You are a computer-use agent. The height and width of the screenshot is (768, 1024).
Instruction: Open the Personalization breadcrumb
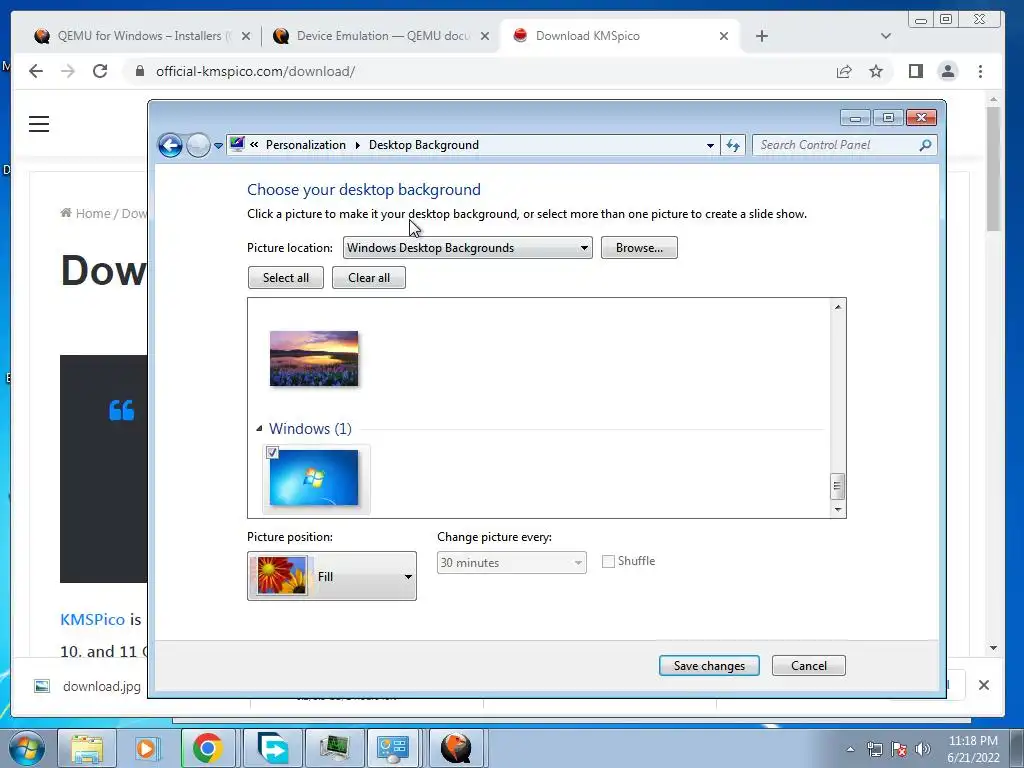(306, 145)
